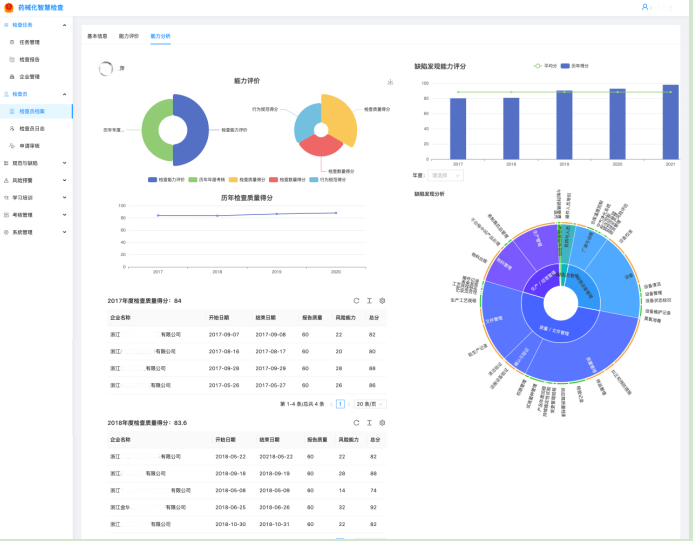Open column settings gear for 2017年度 table

coord(382,300)
